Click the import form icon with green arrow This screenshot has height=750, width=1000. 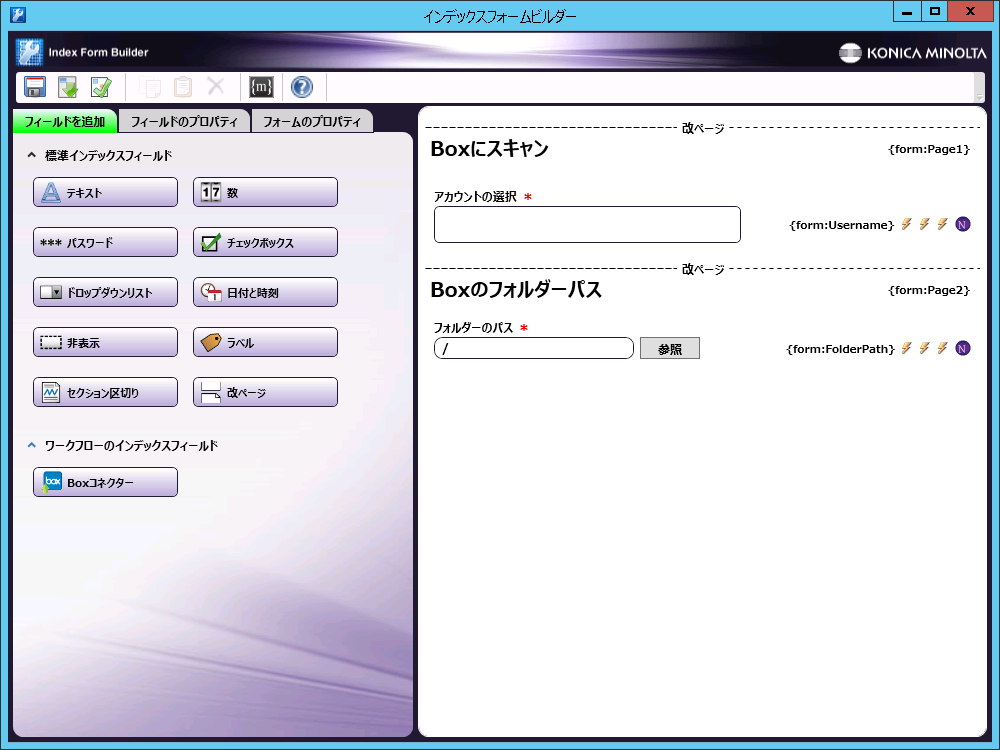click(x=68, y=87)
